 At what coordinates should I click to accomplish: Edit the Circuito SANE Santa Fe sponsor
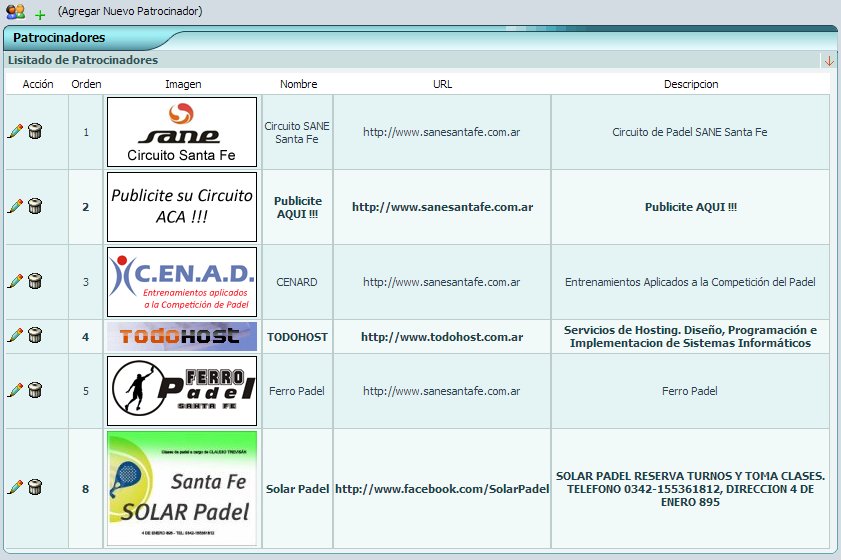[x=15, y=131]
